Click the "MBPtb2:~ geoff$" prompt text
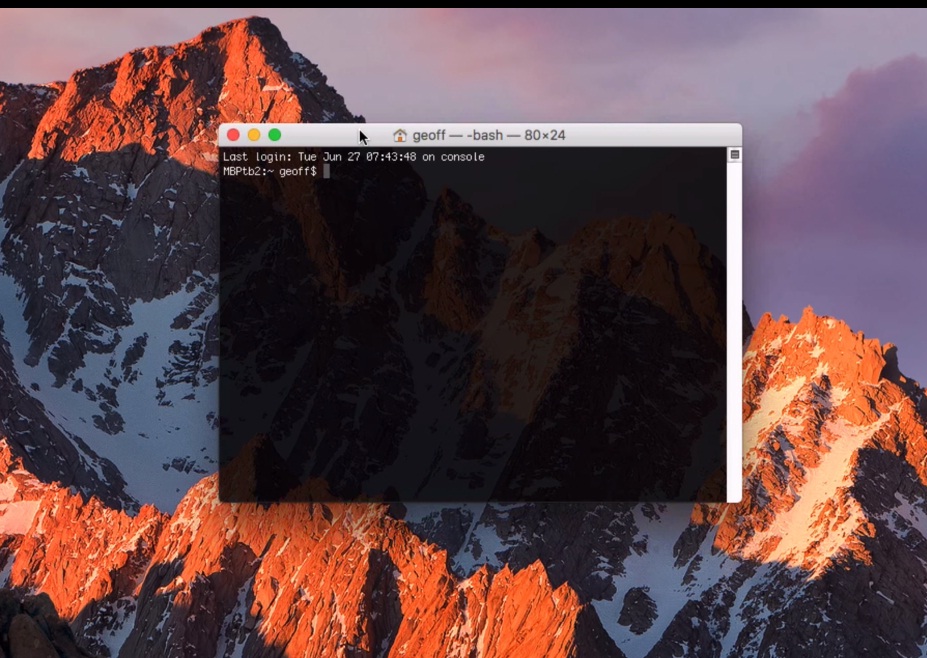 [x=270, y=171]
